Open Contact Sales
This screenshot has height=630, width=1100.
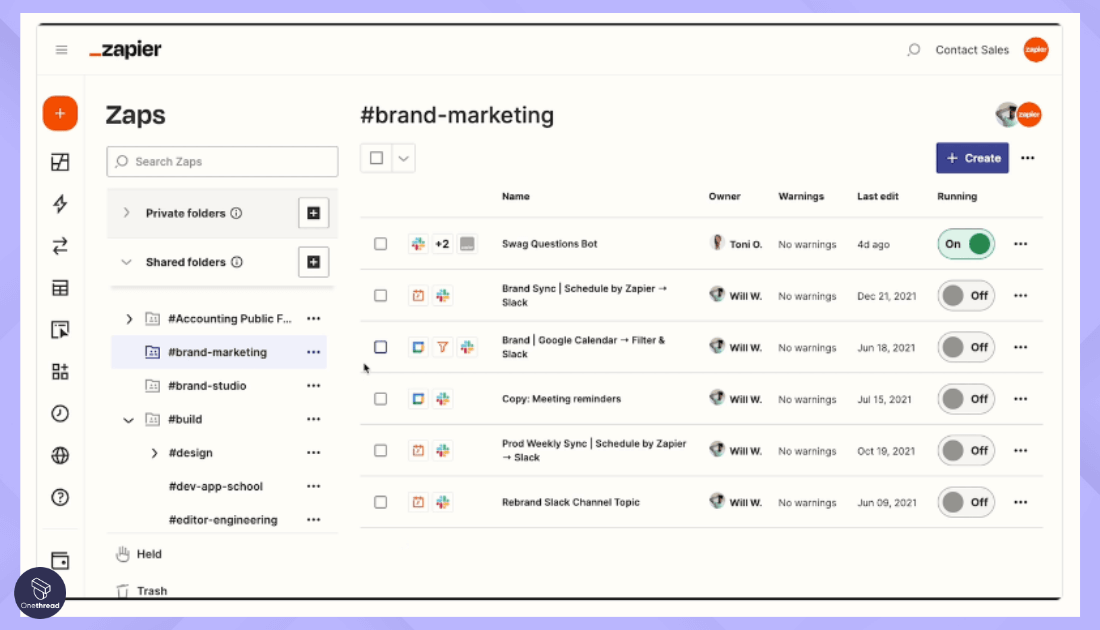click(971, 49)
